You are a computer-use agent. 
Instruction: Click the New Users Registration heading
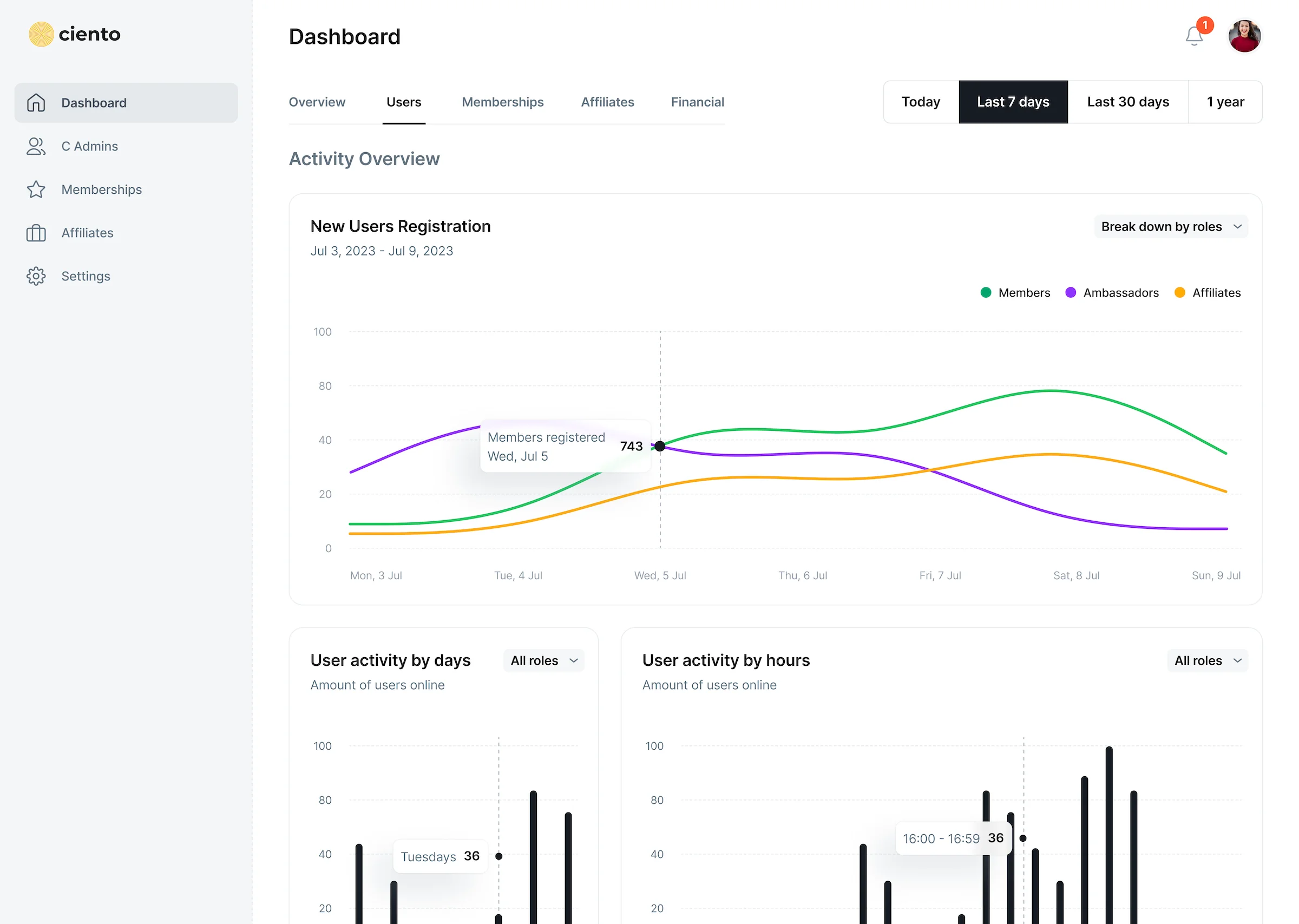(x=401, y=226)
